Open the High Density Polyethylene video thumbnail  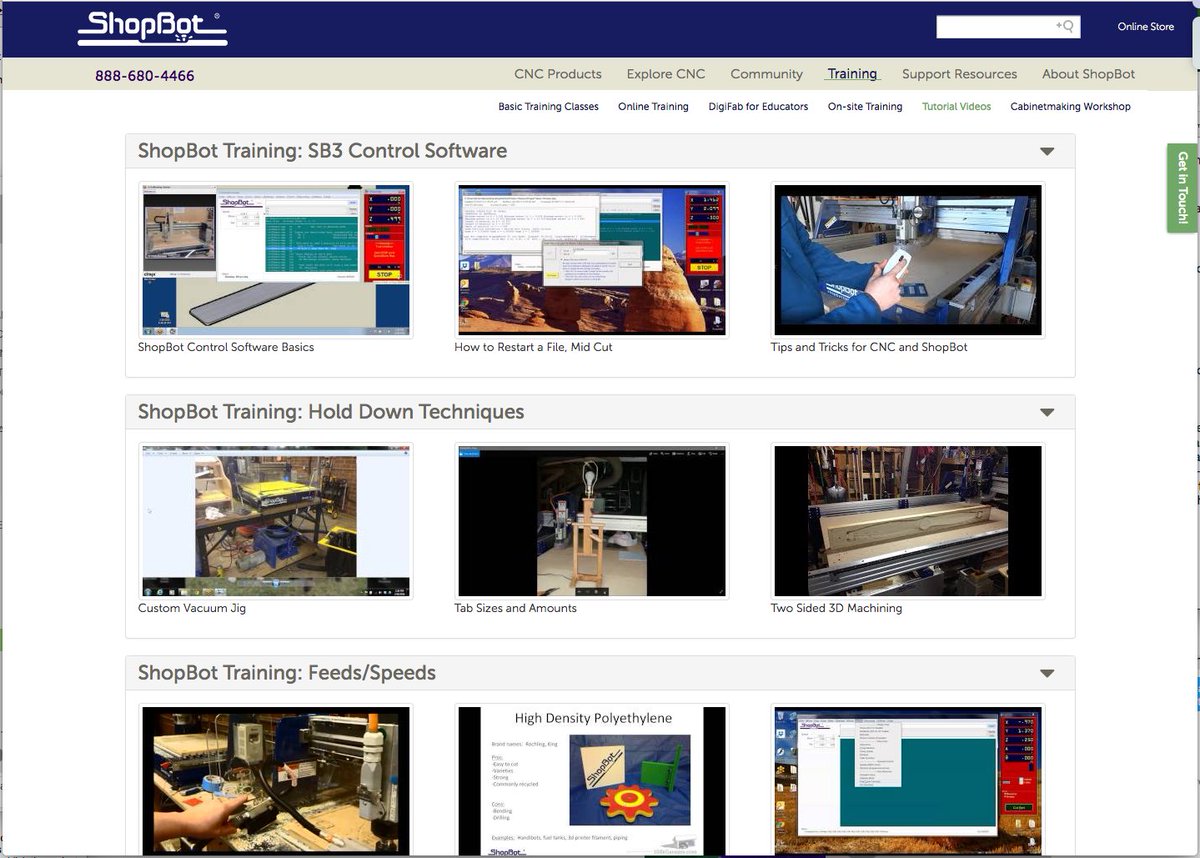tap(592, 780)
